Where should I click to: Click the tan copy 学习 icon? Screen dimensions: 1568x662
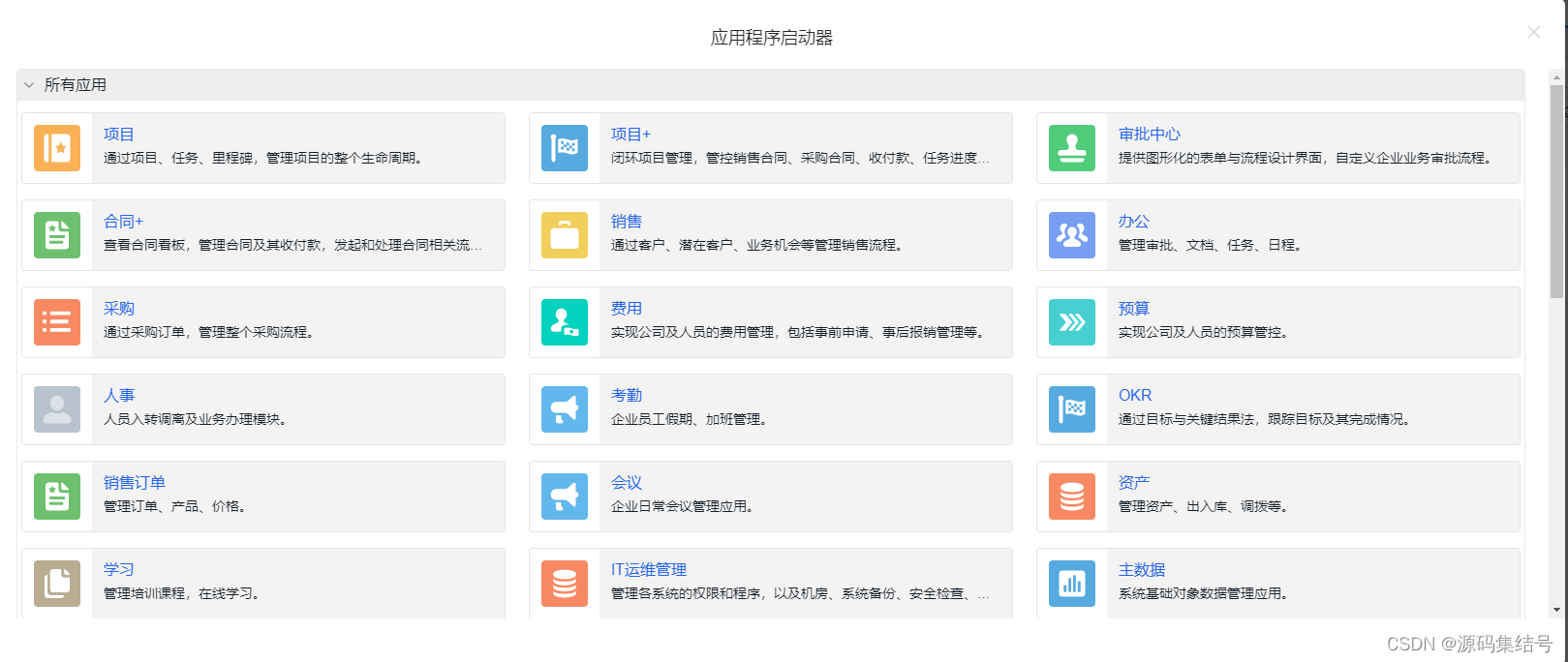pyautogui.click(x=57, y=584)
